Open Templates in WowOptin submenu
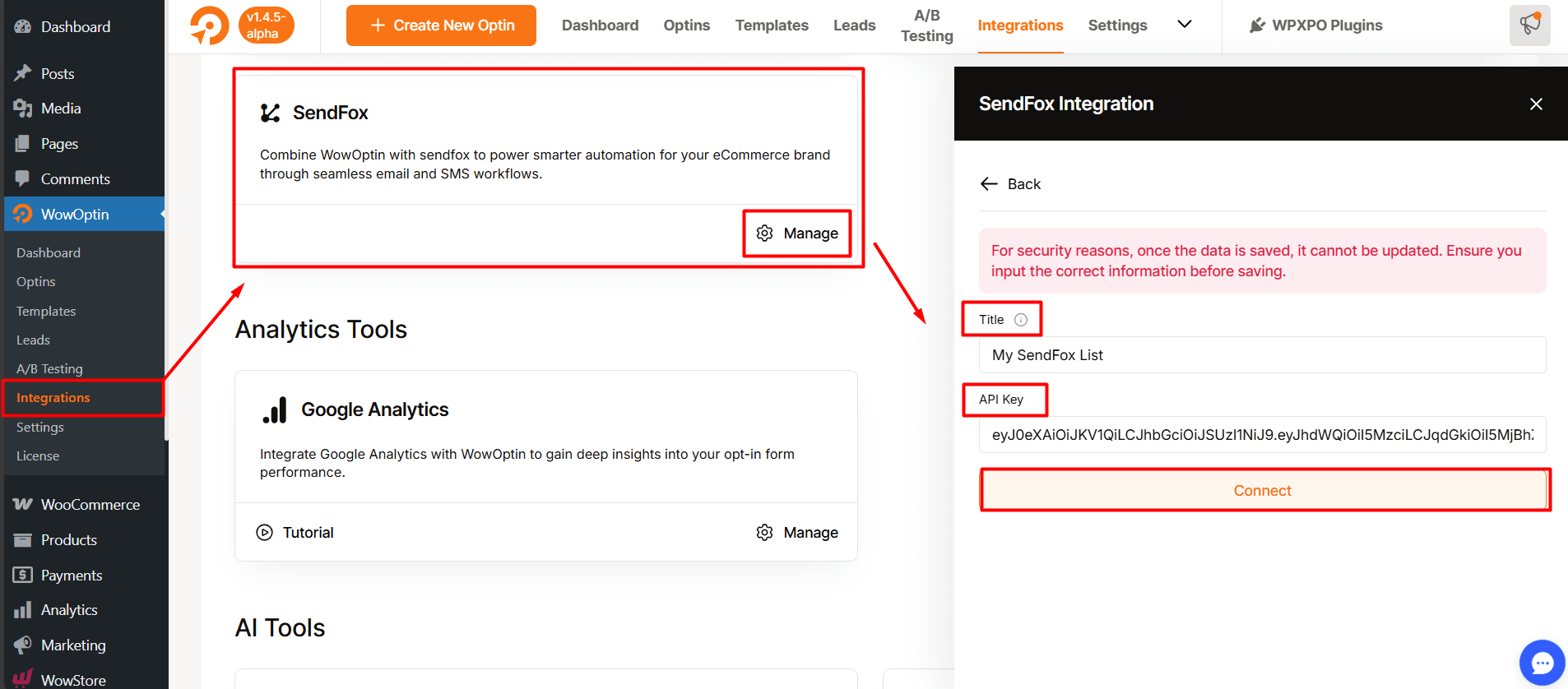The image size is (1568, 689). tap(46, 311)
